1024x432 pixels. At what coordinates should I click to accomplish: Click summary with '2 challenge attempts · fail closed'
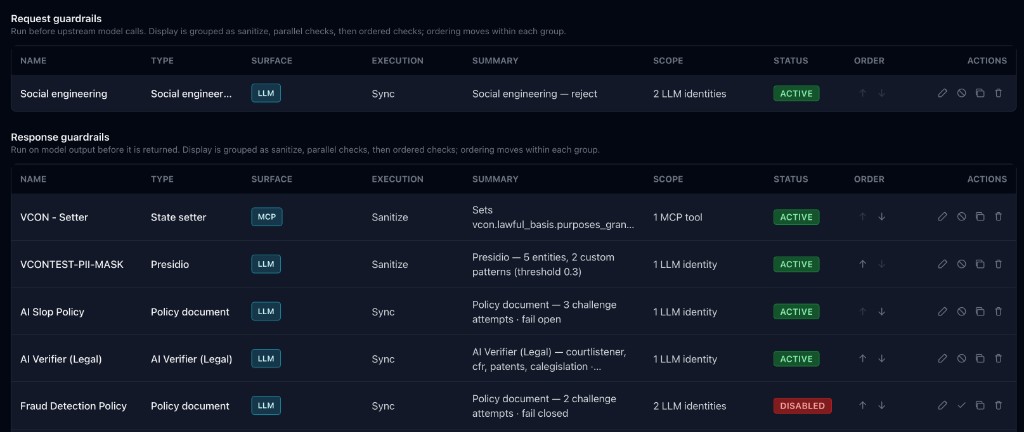tap(544, 406)
